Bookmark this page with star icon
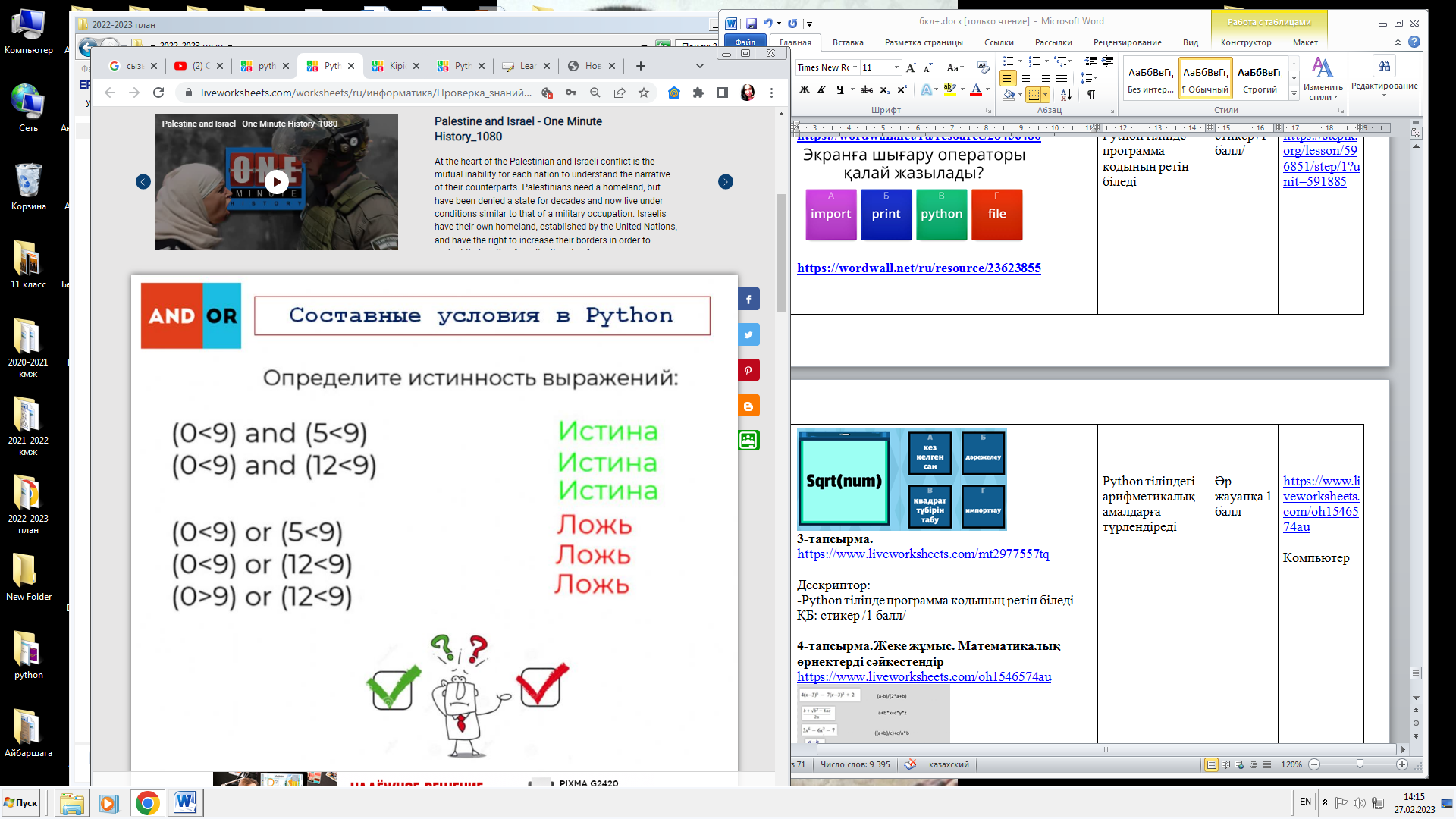 [x=644, y=93]
